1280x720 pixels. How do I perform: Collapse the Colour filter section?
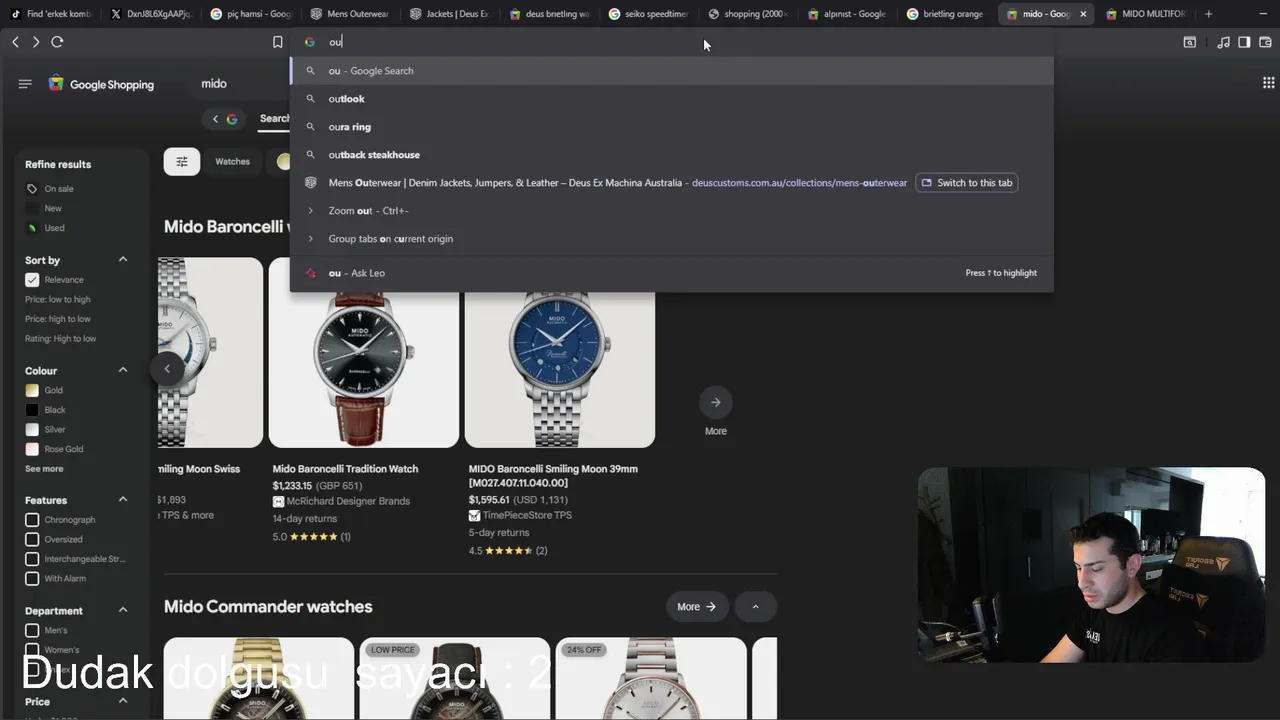pos(123,370)
